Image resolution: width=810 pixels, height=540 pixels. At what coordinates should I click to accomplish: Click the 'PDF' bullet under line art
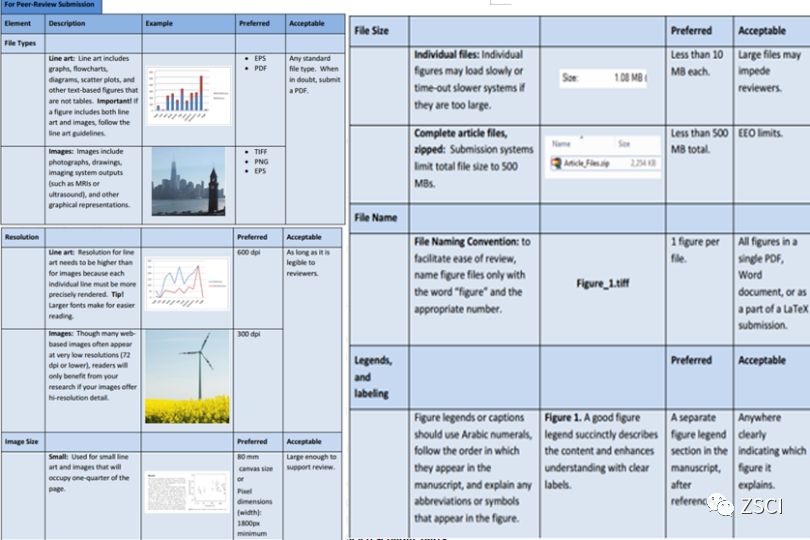[260, 68]
